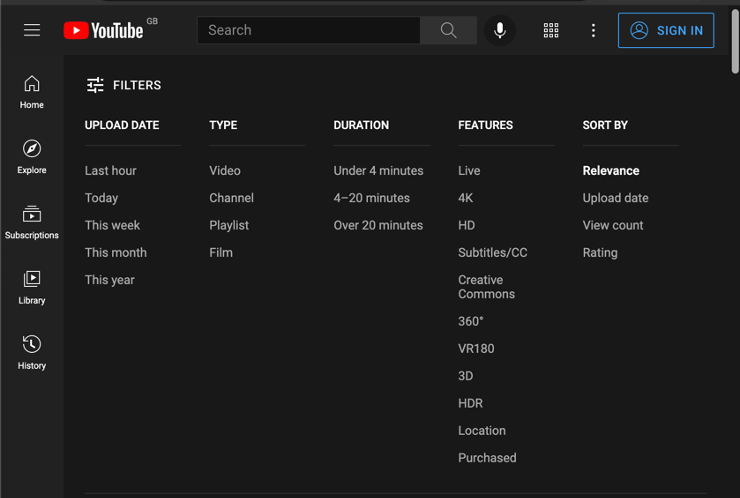Enable the Subtitles/CC feature filter
740x498 pixels.
pyautogui.click(x=492, y=253)
